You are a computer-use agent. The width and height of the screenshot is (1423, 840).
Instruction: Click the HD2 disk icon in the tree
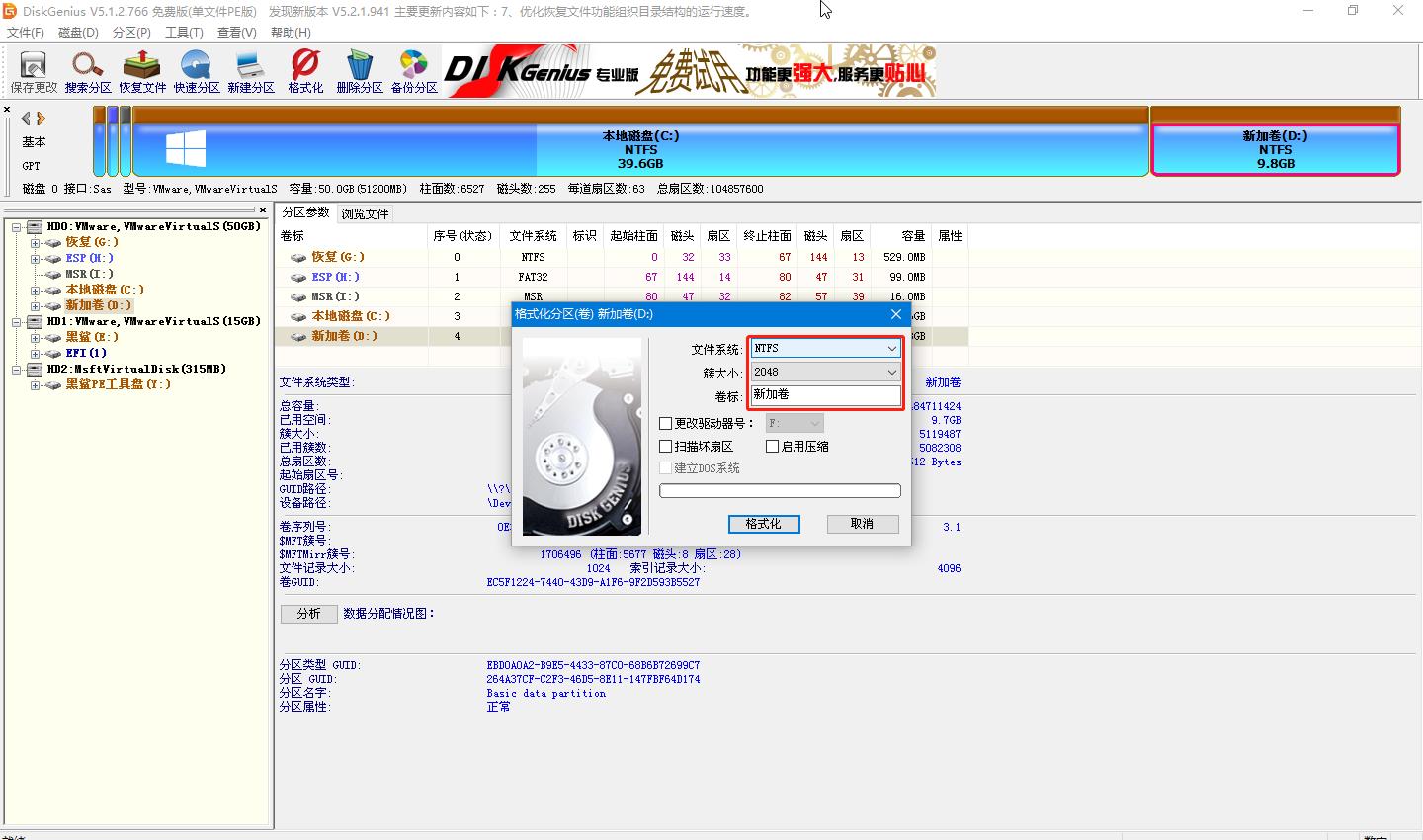[x=35, y=370]
